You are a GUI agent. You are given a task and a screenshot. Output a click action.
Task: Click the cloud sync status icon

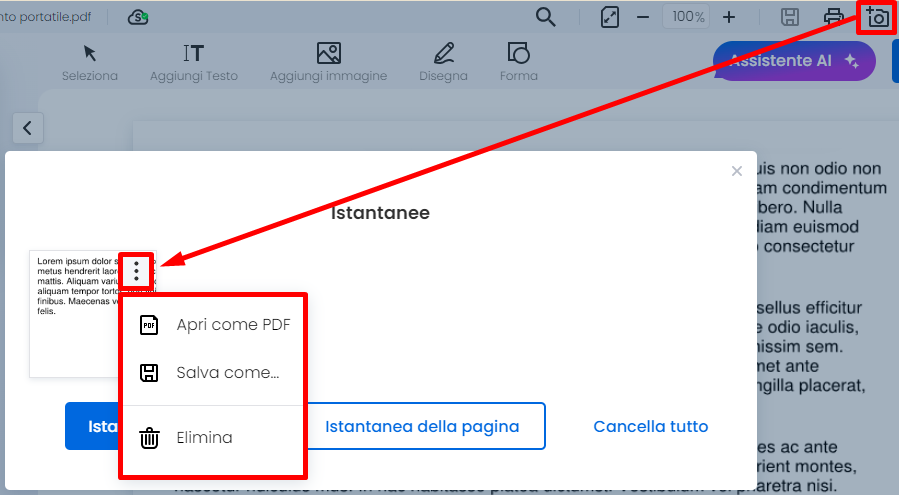pos(139,17)
